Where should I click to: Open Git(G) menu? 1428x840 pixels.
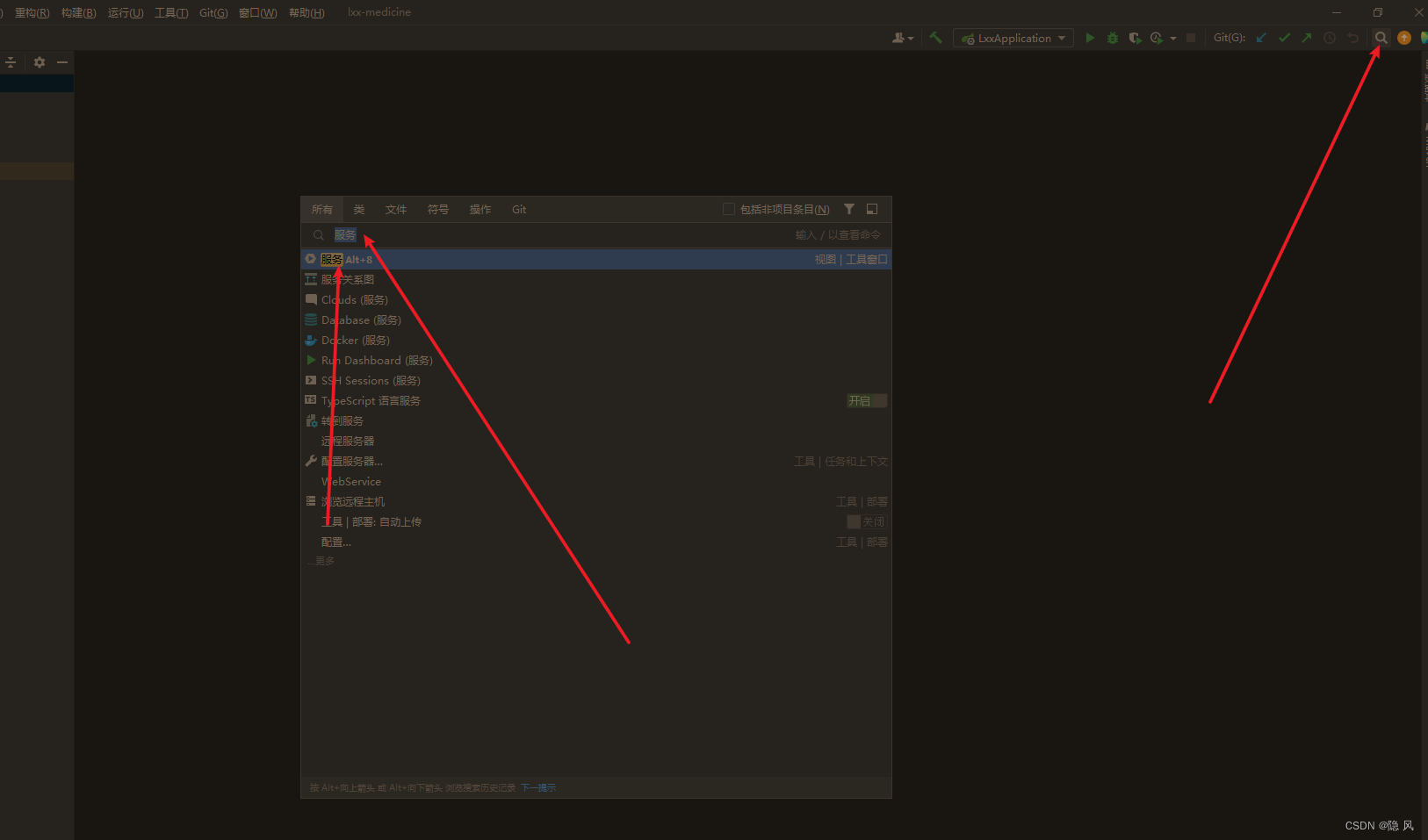[213, 13]
